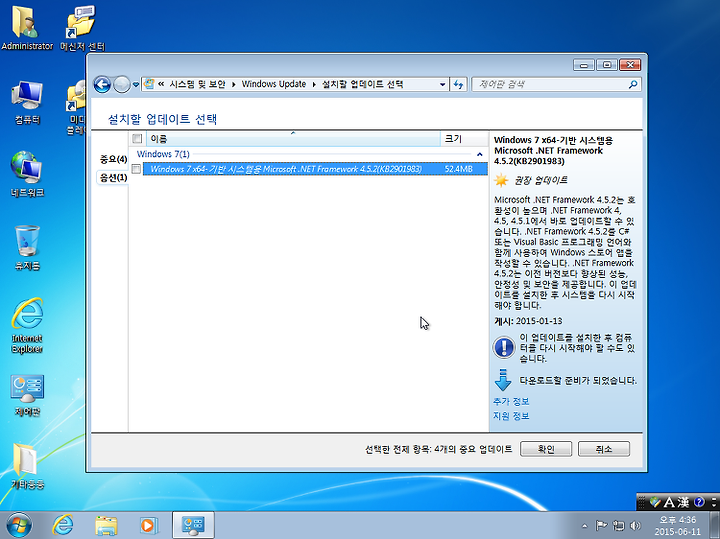This screenshot has height=539, width=720.
Task: Click the 제어판 검색 search box
Action: [x=549, y=84]
